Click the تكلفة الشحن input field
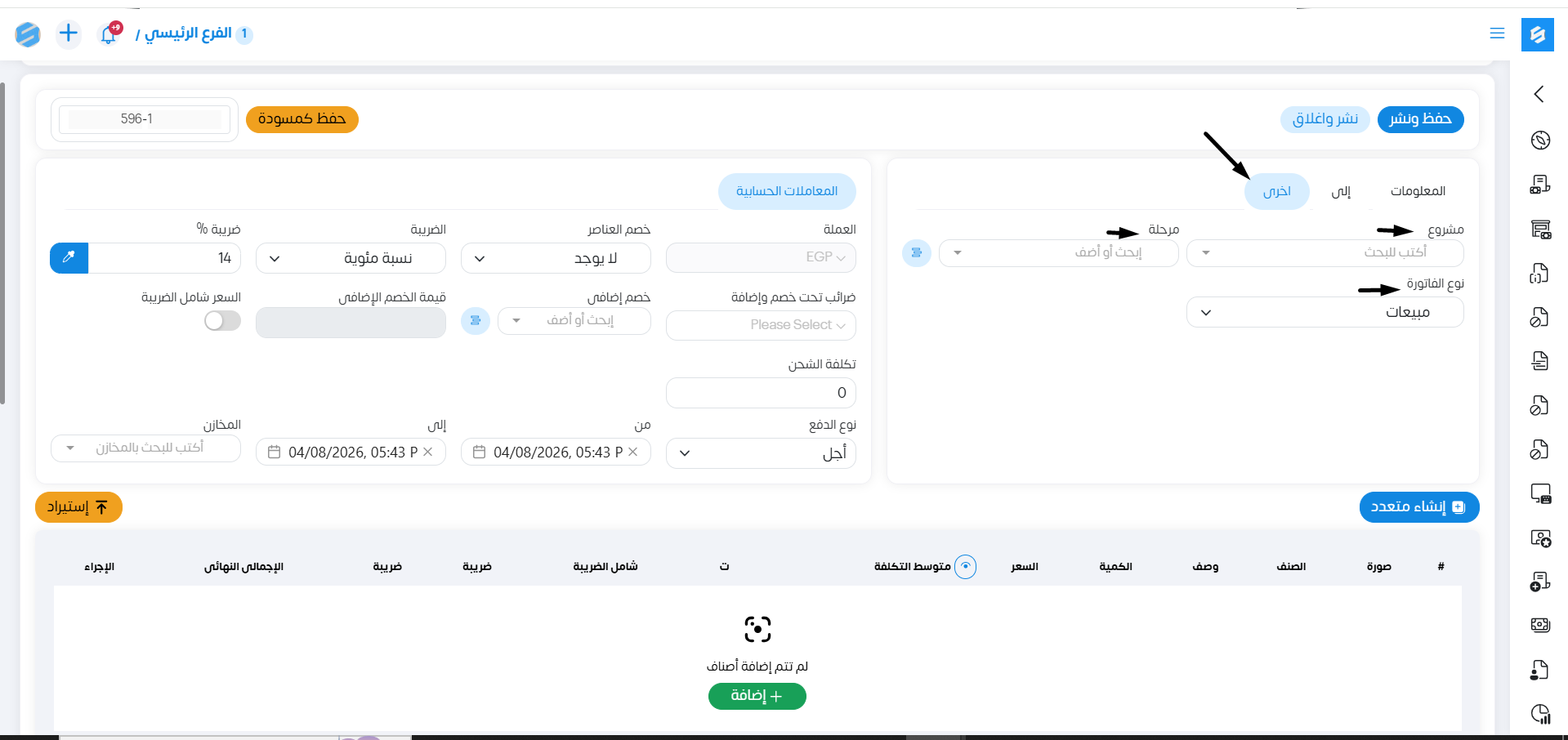The image size is (1568, 740). (760, 393)
